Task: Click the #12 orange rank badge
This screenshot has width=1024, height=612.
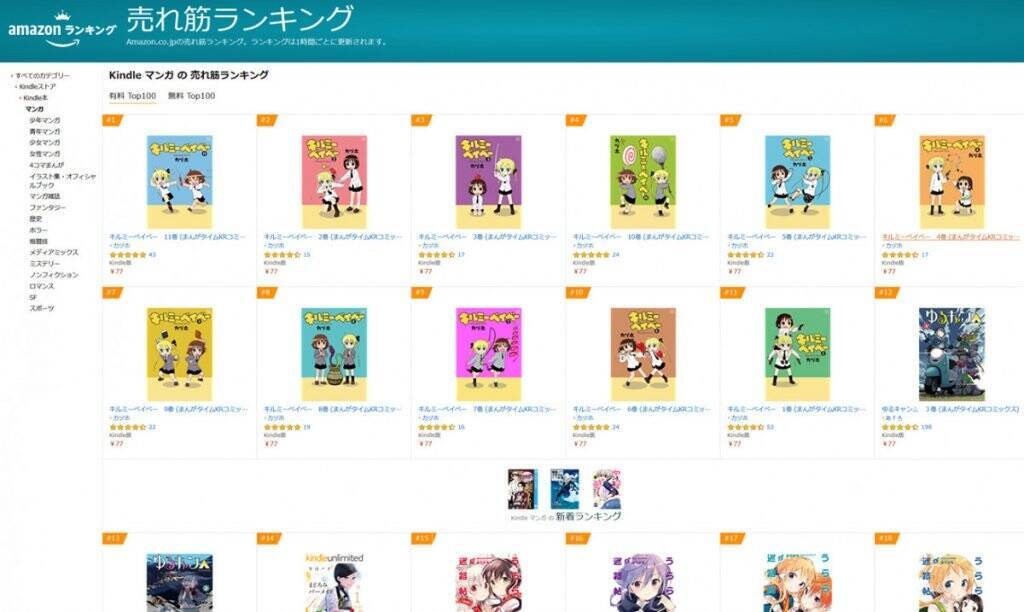Action: point(886,293)
